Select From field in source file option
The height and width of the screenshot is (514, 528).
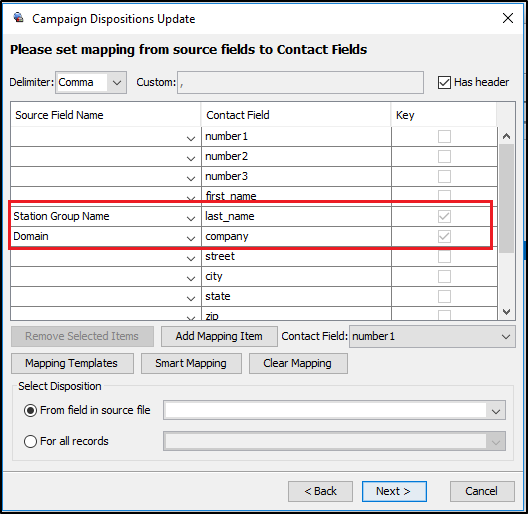pos(30,411)
